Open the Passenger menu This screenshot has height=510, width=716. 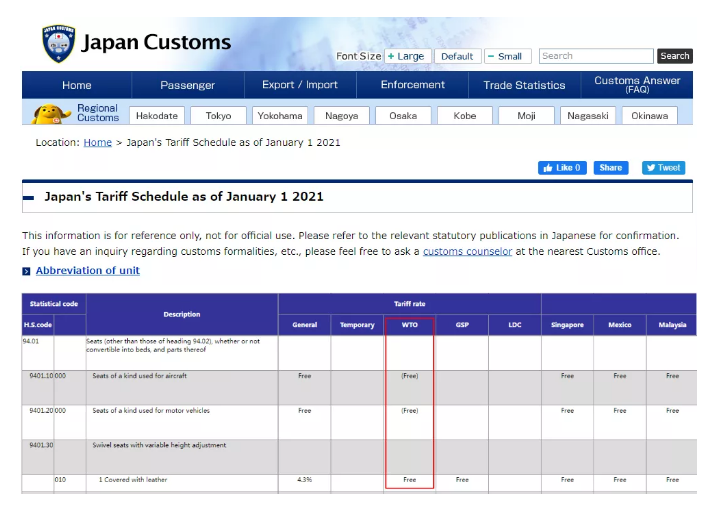tap(187, 85)
